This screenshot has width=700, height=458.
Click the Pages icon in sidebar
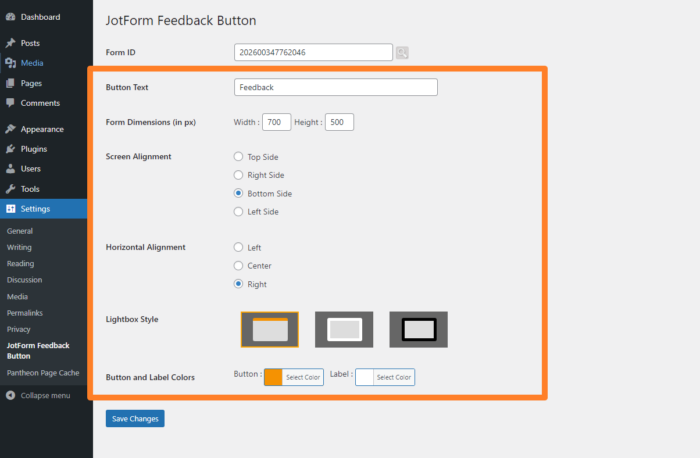pyautogui.click(x=10, y=83)
